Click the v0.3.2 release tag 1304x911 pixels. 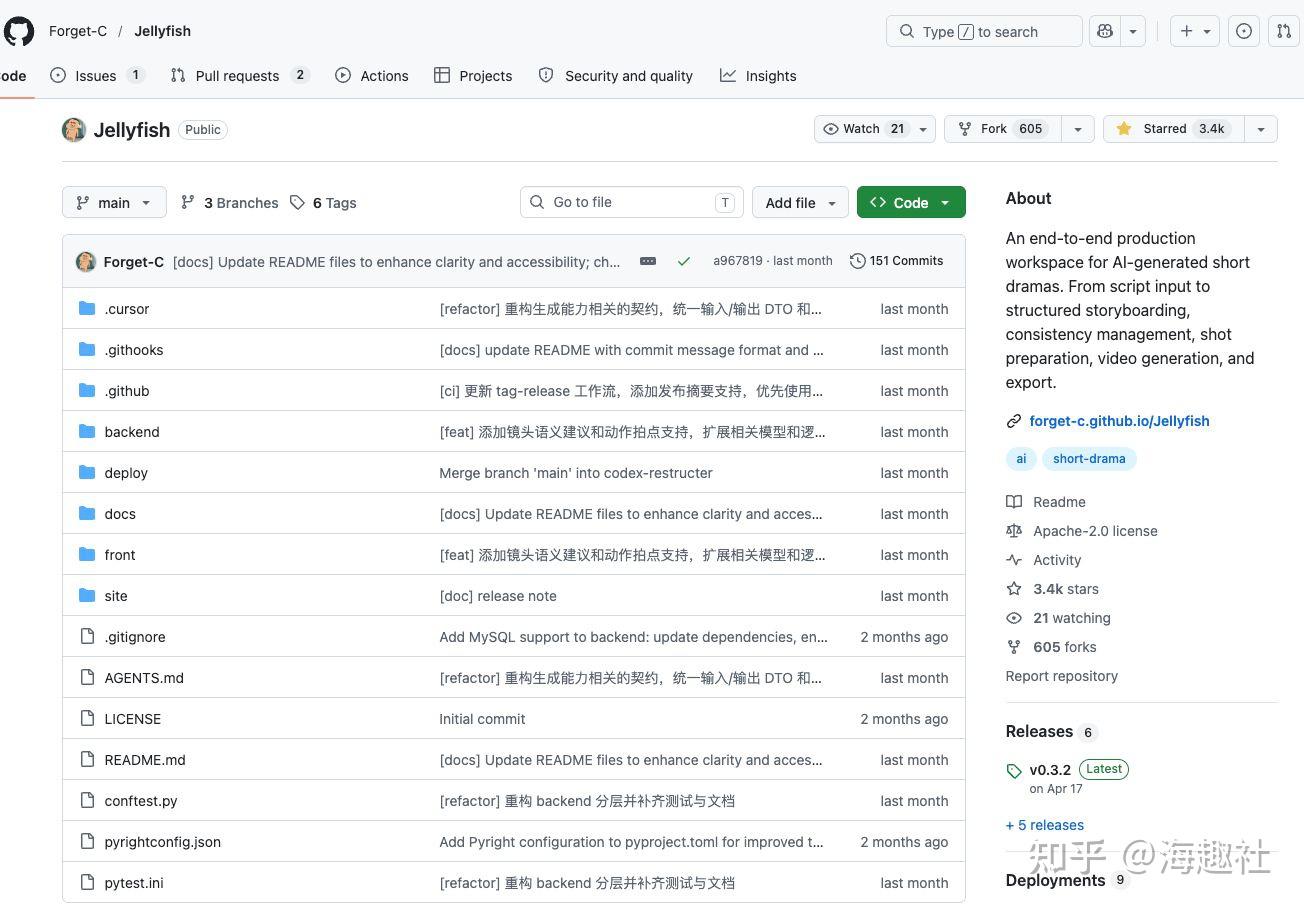1050,770
